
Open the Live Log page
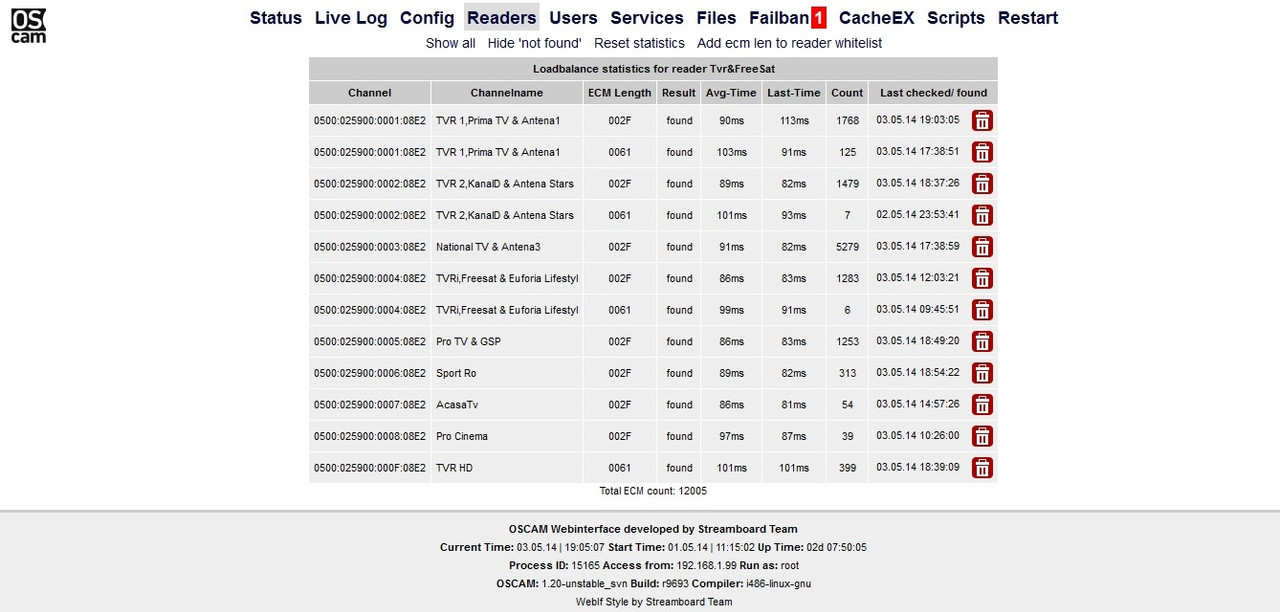[x=351, y=17]
